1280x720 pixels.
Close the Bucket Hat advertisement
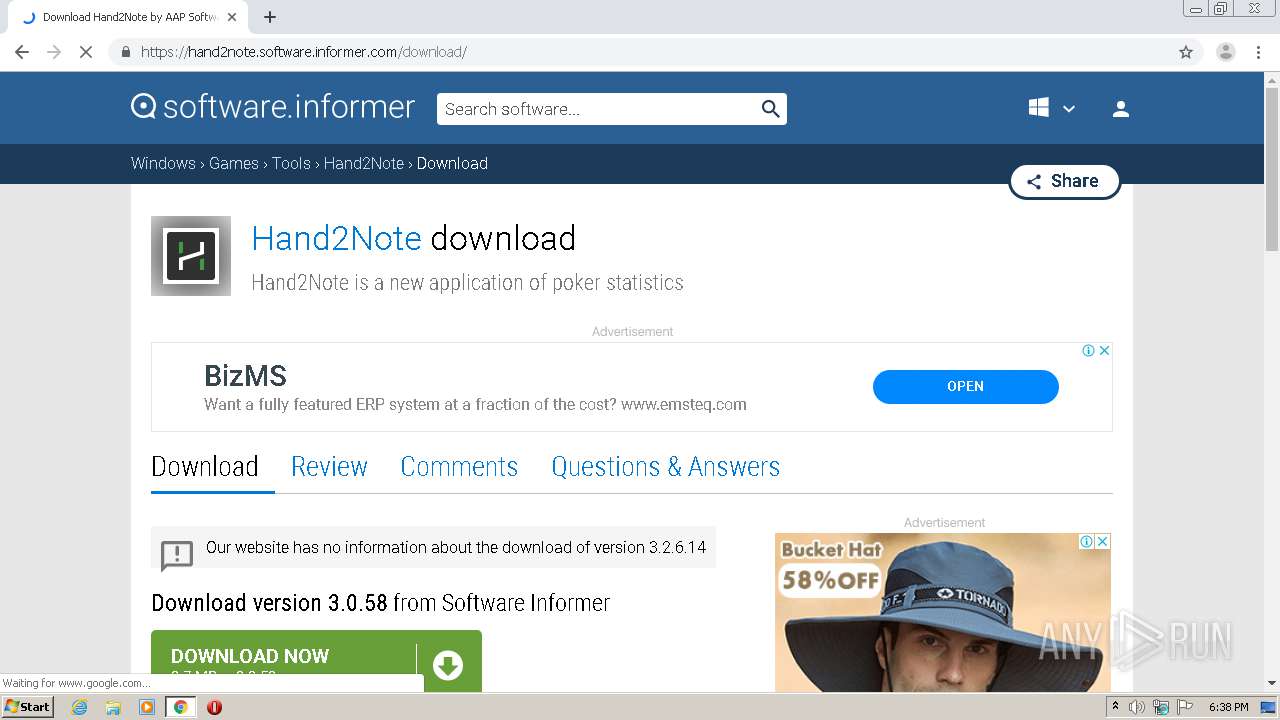[1102, 541]
